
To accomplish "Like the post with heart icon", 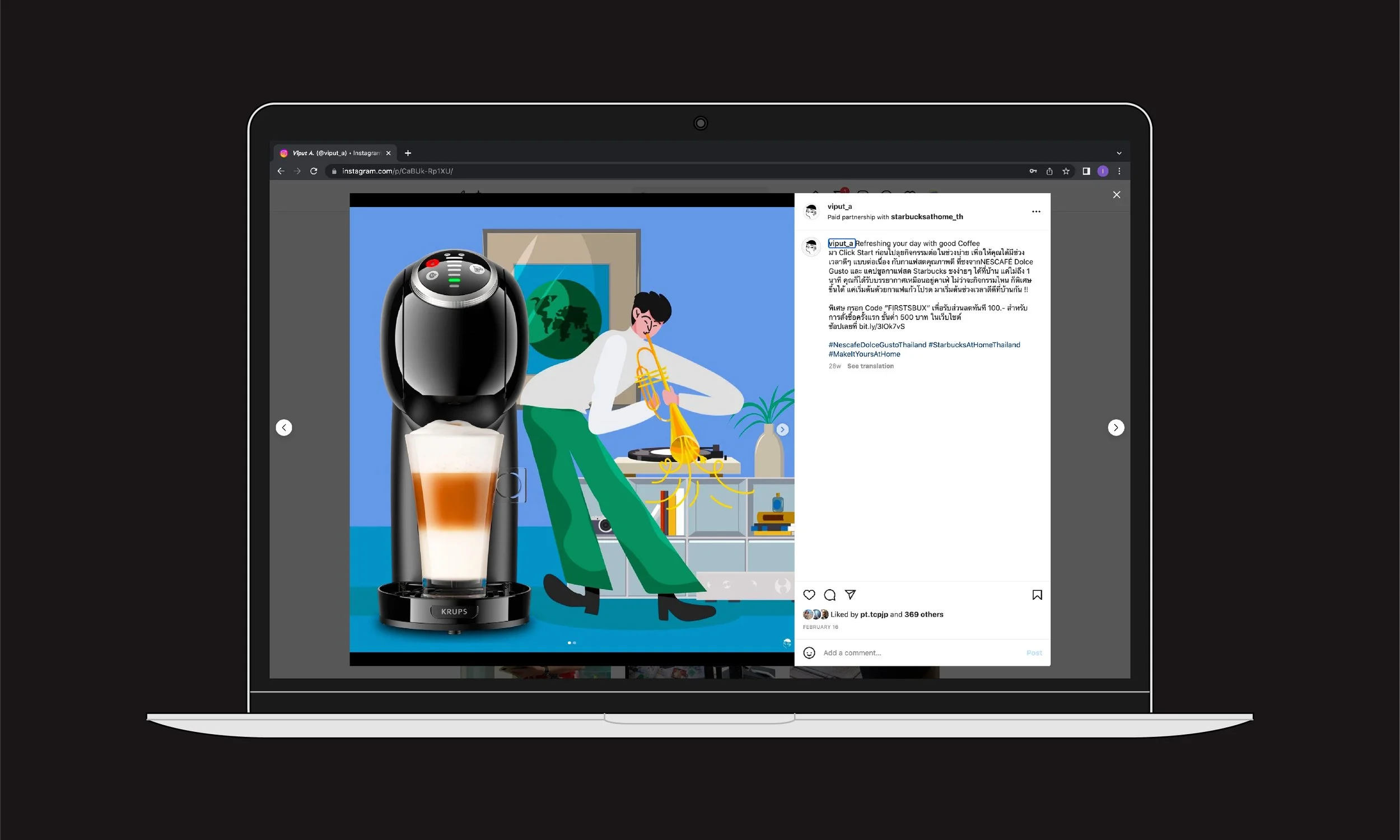I will 809,595.
